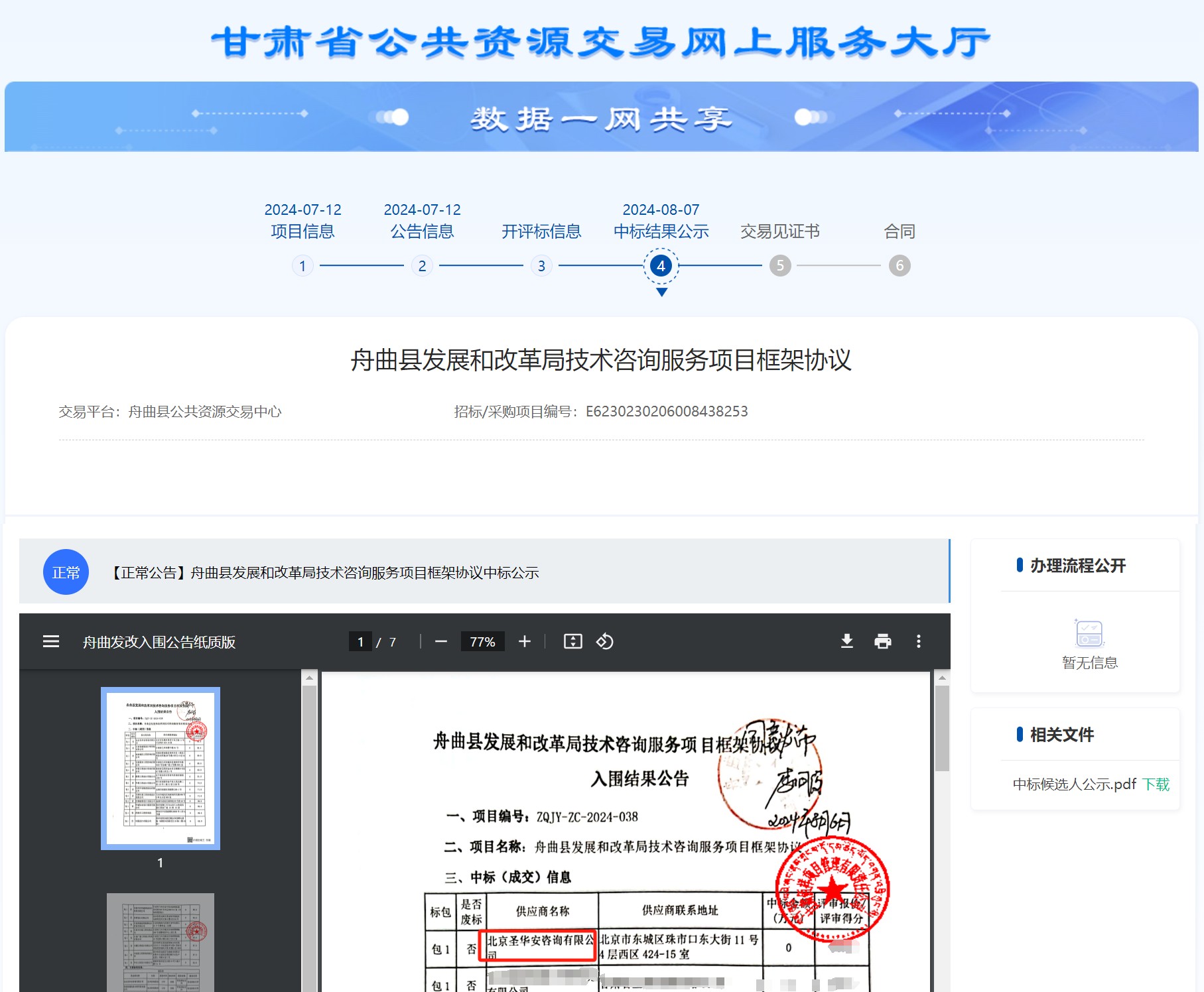Click the 舟曲发改入围公告纸质版 PDF title

pyautogui.click(x=159, y=642)
